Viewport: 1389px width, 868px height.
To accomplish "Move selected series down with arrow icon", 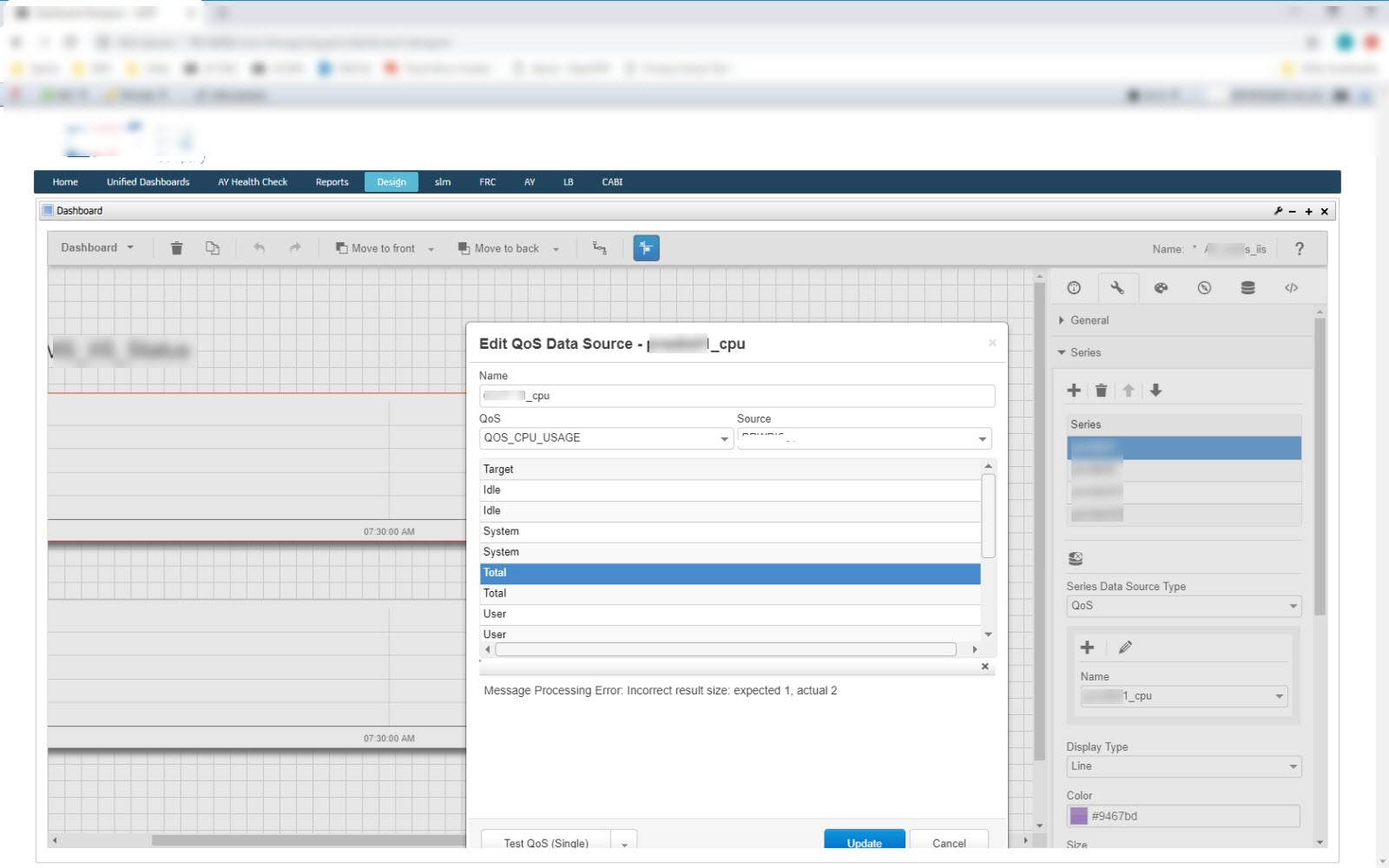I will click(1155, 391).
